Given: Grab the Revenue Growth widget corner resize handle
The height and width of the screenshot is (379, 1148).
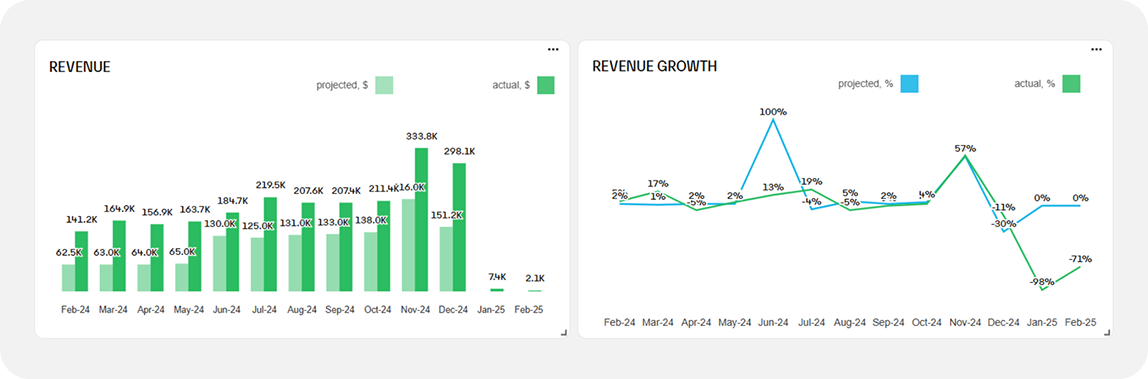Looking at the screenshot, I should [1107, 333].
